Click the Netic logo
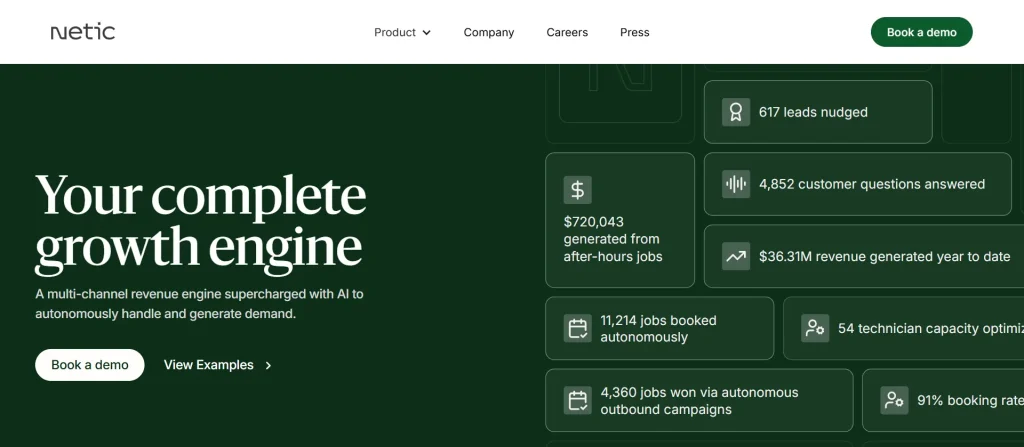Viewport: 1024px width, 447px height. pos(83,32)
